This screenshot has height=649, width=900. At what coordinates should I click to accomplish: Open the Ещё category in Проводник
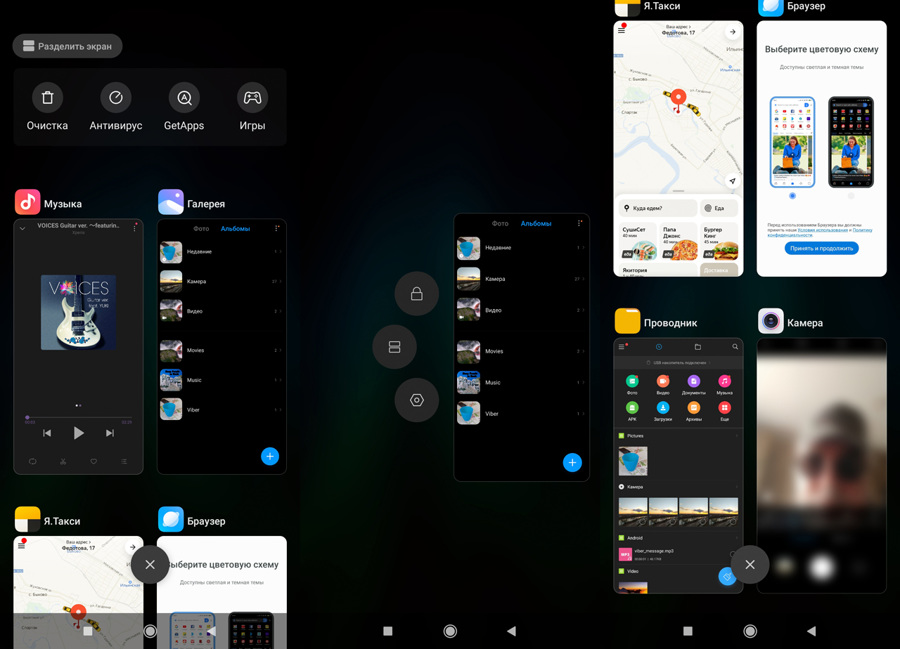[x=724, y=411]
